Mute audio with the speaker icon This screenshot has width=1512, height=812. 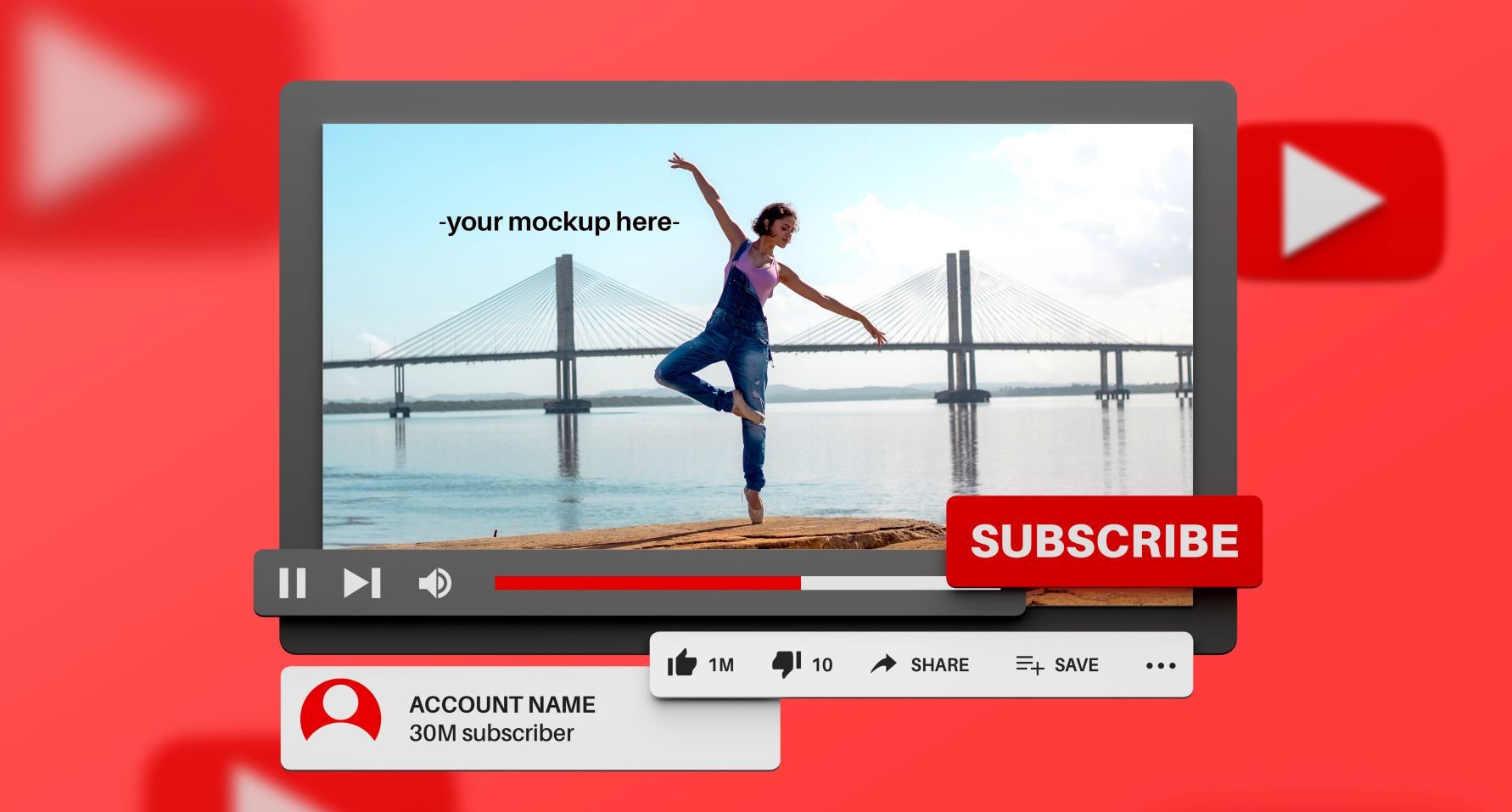[x=435, y=583]
